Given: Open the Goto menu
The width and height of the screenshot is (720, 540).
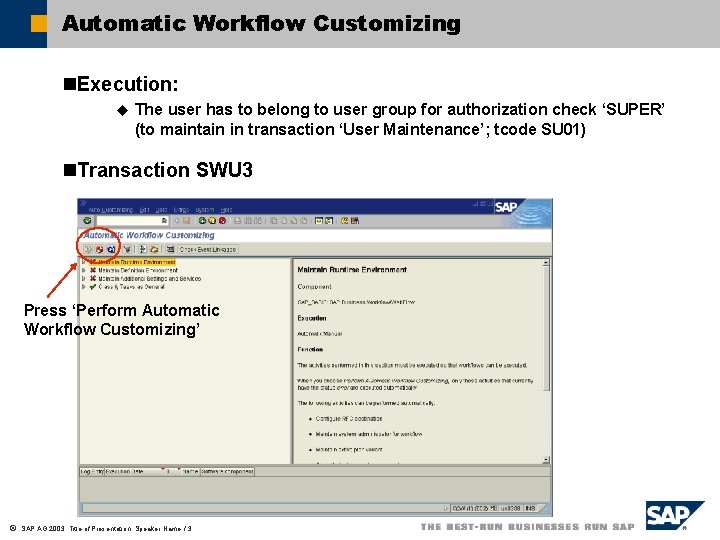Looking at the screenshot, I should [x=161, y=210].
